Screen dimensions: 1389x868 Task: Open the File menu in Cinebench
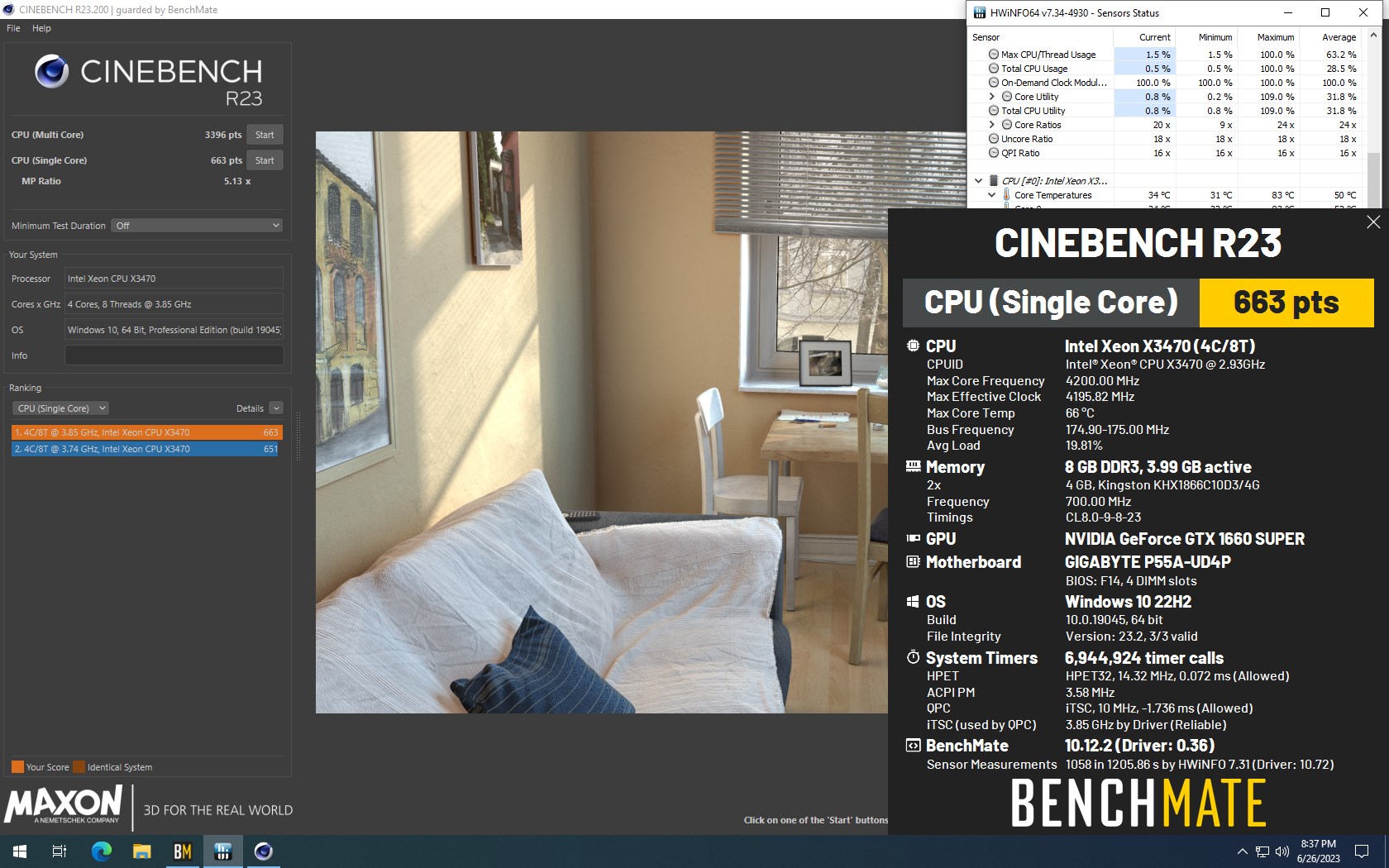[13, 28]
